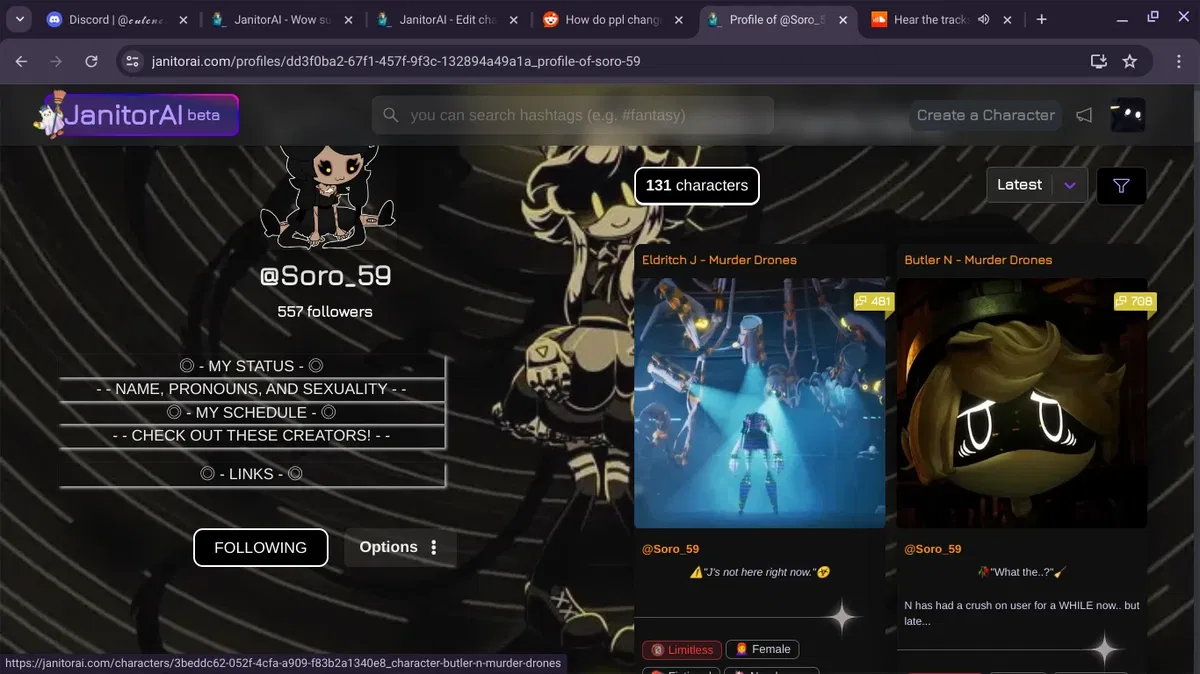Open the JanitorAI beta logo home link
The width and height of the screenshot is (1200, 674).
pyautogui.click(x=137, y=115)
